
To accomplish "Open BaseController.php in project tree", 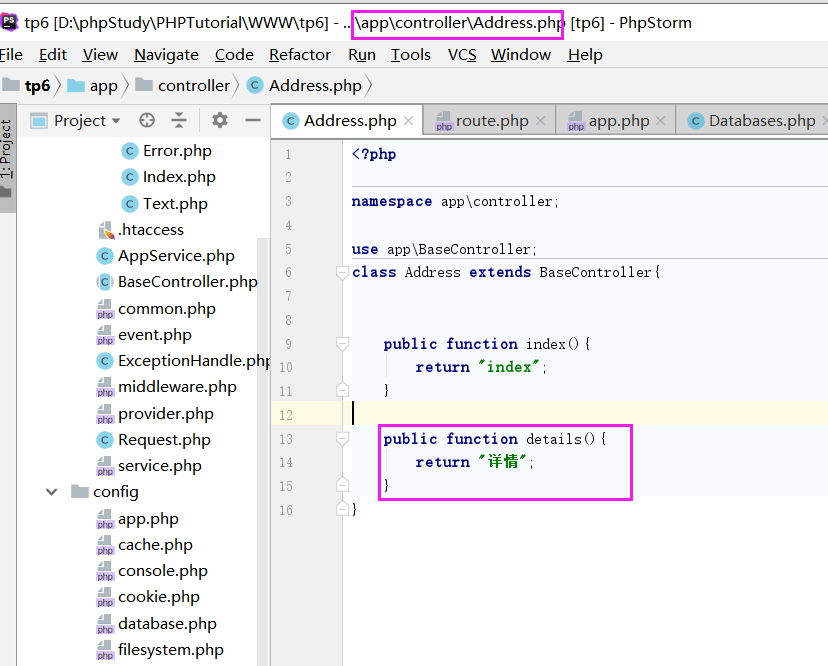I will coord(187,282).
